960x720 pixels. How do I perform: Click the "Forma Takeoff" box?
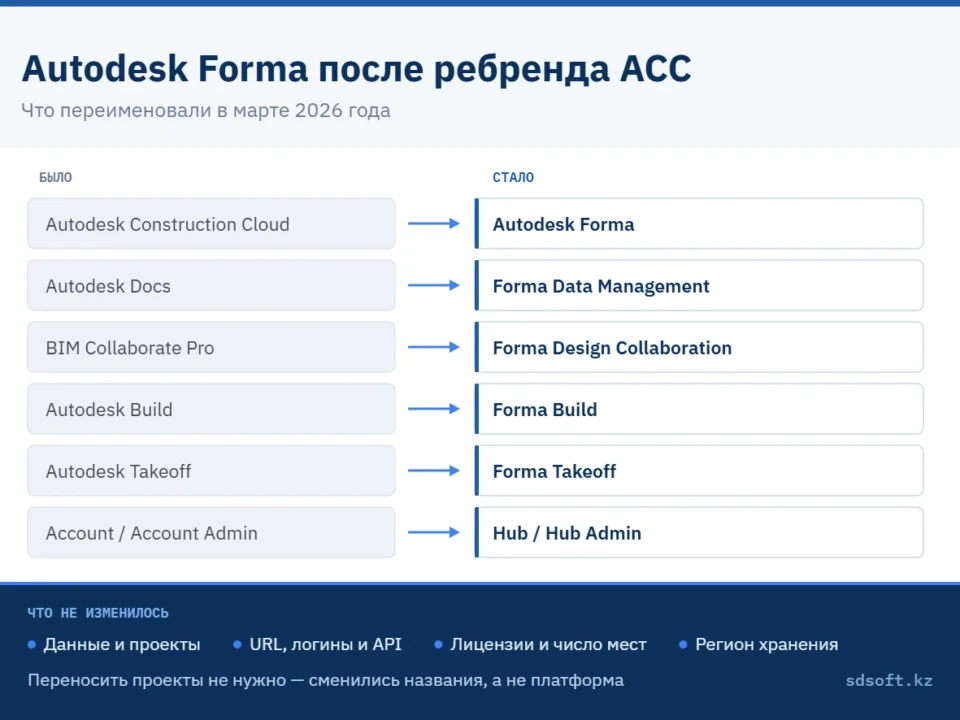click(699, 471)
